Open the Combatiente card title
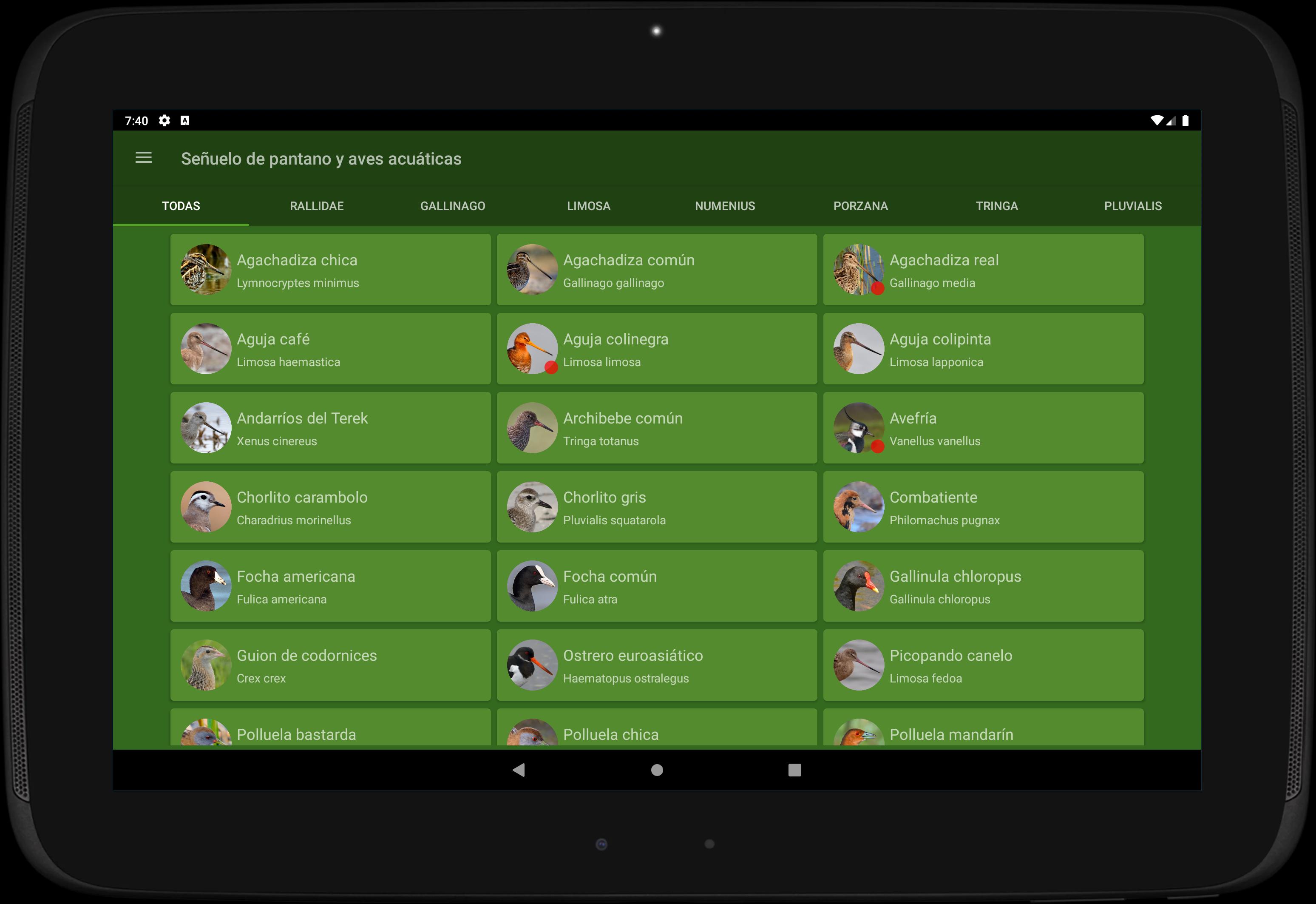This screenshot has height=904, width=1316. tap(933, 498)
